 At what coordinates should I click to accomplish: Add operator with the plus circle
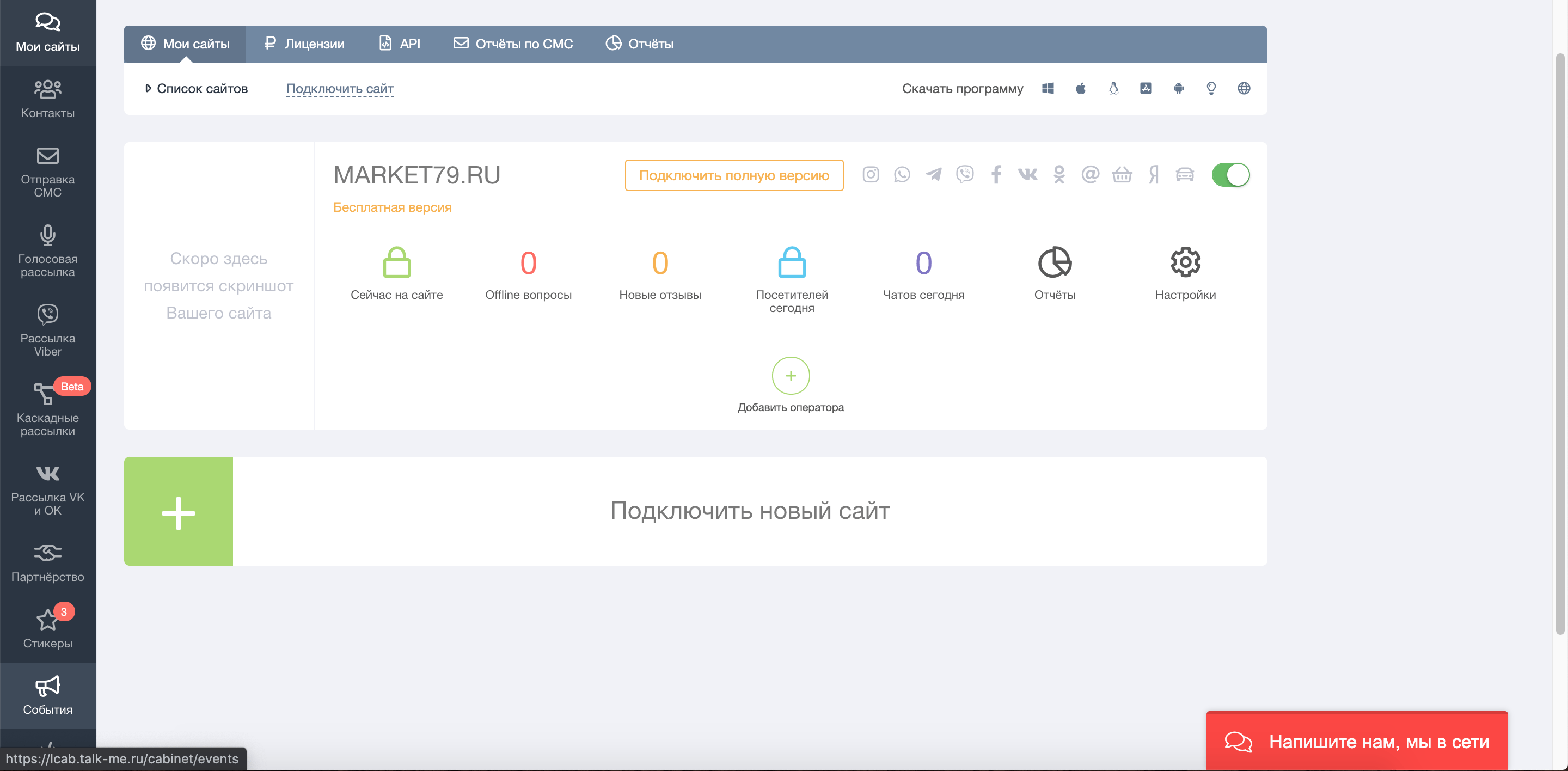(790, 376)
